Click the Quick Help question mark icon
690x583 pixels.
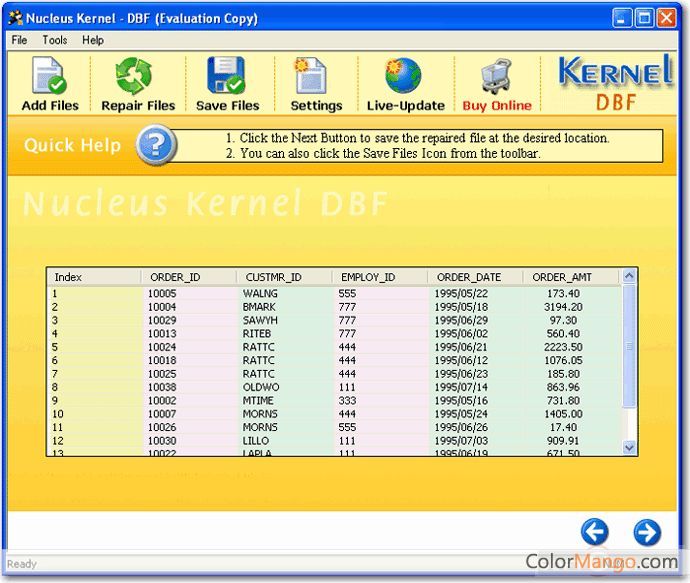pos(156,145)
